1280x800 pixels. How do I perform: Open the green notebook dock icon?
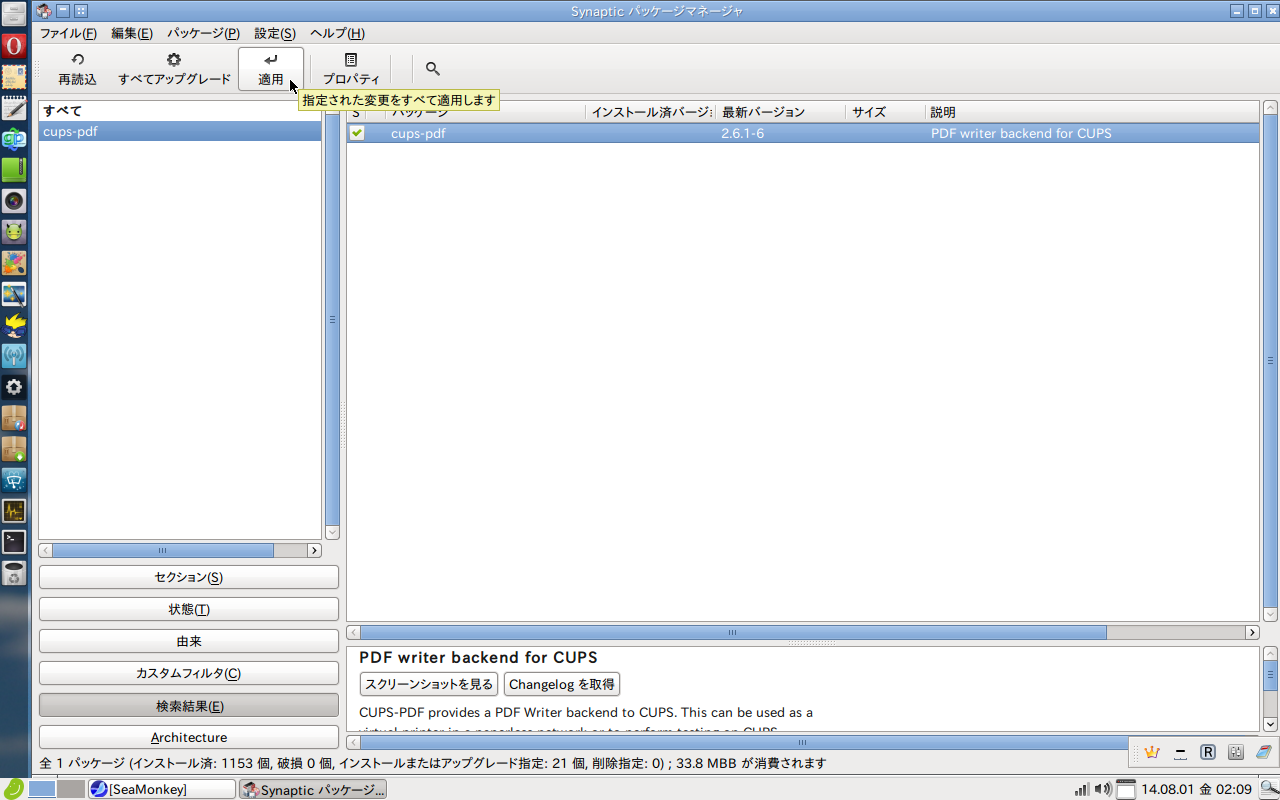click(13, 170)
